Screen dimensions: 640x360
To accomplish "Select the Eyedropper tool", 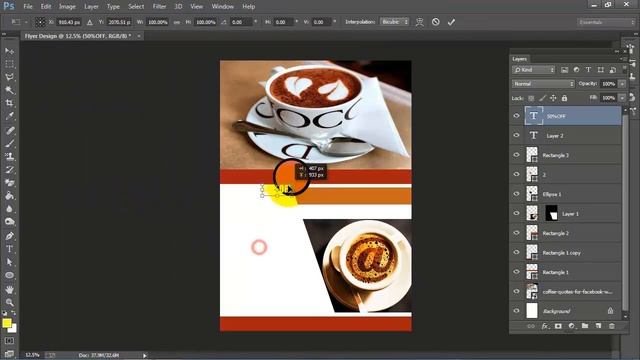I will (9, 116).
